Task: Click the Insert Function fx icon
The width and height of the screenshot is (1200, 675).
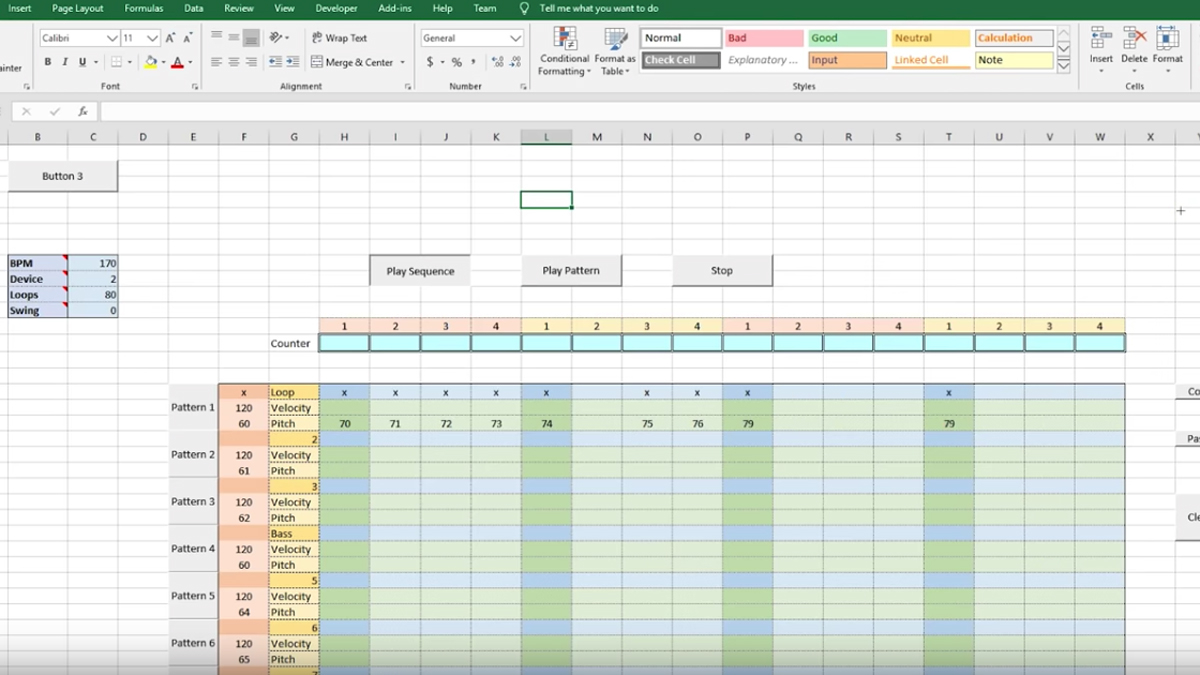Action: (x=83, y=112)
